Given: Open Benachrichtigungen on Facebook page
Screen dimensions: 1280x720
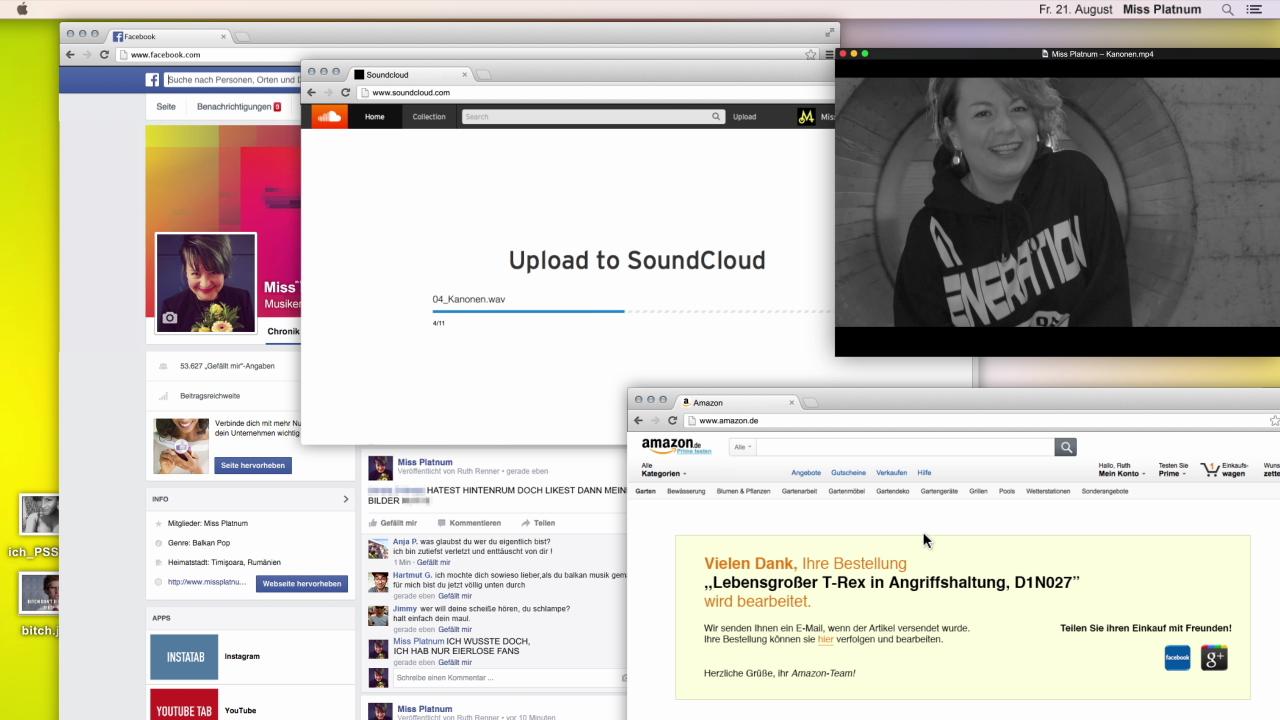Looking at the screenshot, I should pyautogui.click(x=238, y=107).
